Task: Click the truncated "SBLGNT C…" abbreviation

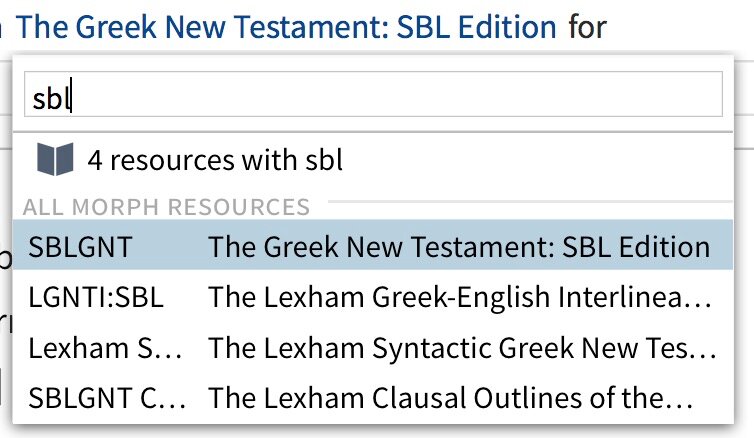Action: coord(107,398)
